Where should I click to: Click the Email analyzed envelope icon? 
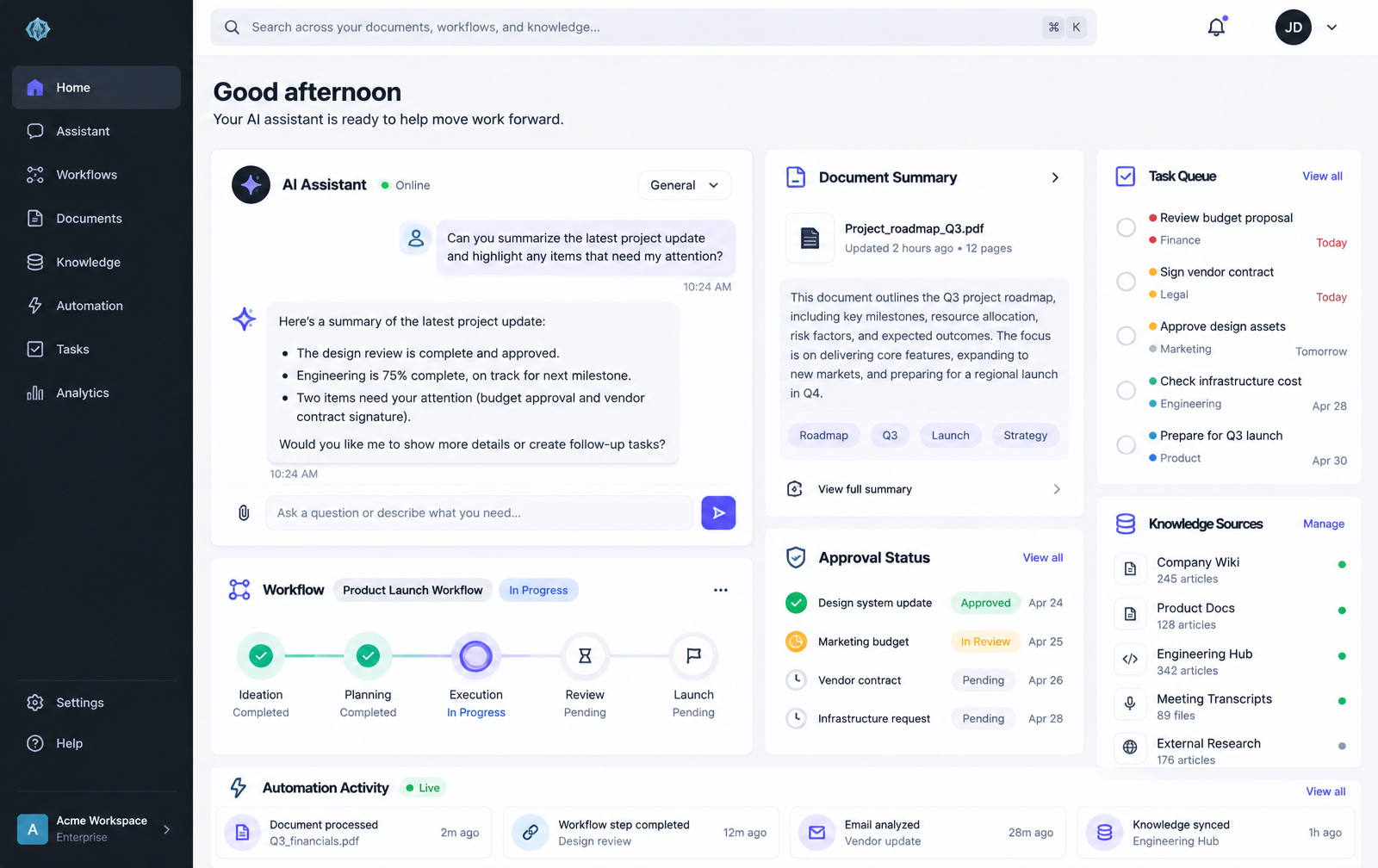point(816,833)
